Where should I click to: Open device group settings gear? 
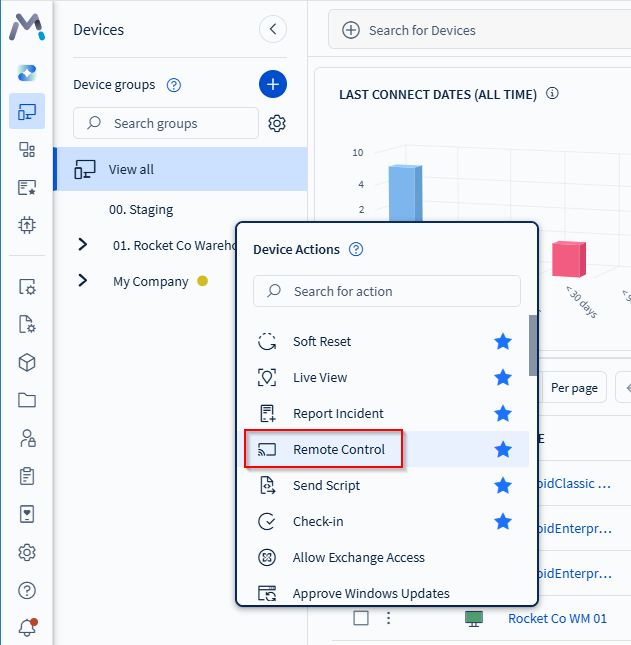point(277,124)
